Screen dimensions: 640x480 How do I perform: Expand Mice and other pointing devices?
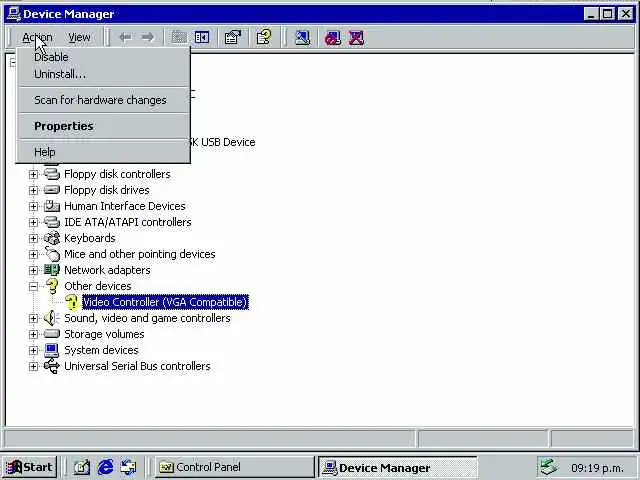click(33, 254)
